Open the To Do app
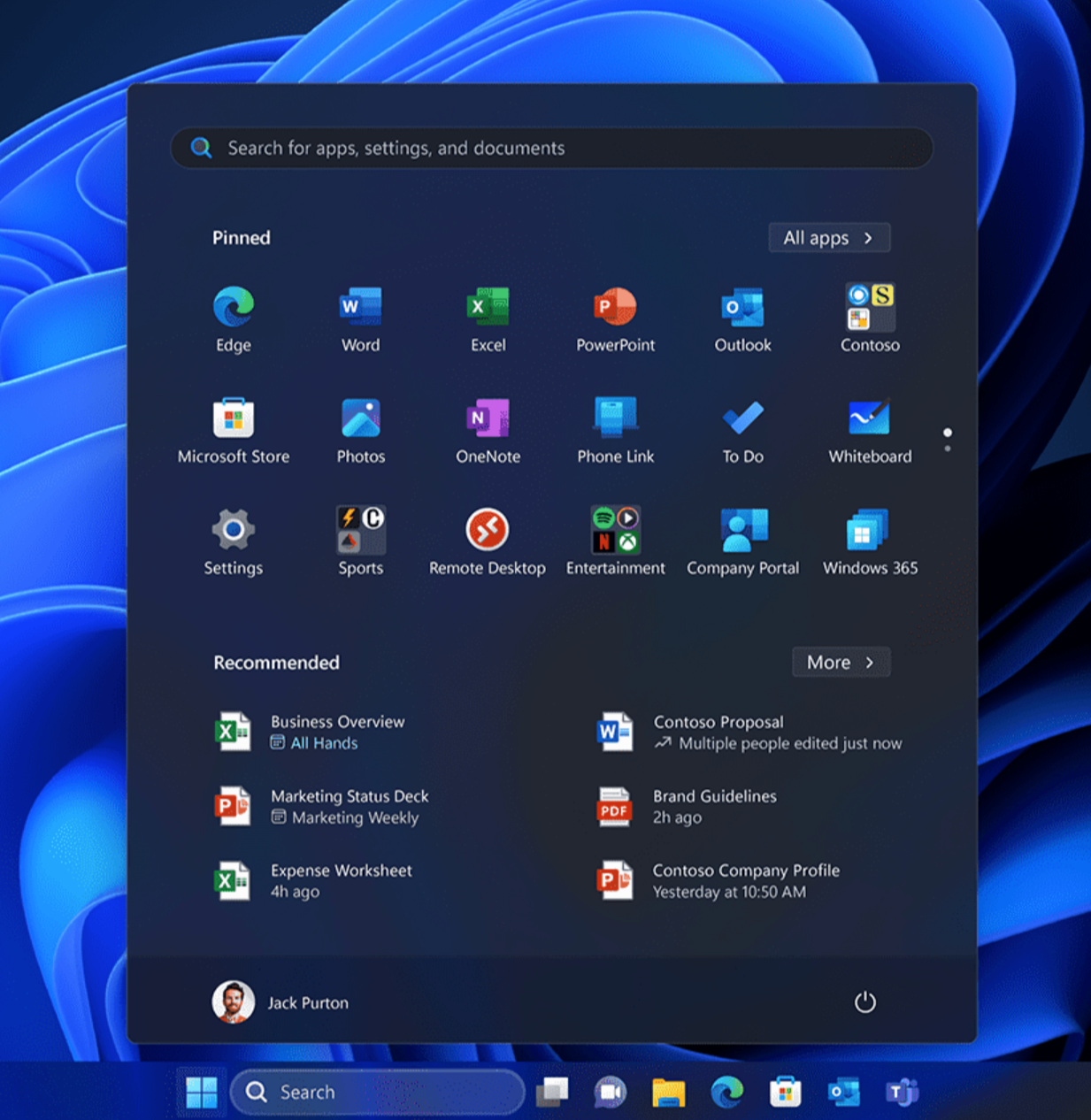The height and width of the screenshot is (1120, 1091). point(742,431)
